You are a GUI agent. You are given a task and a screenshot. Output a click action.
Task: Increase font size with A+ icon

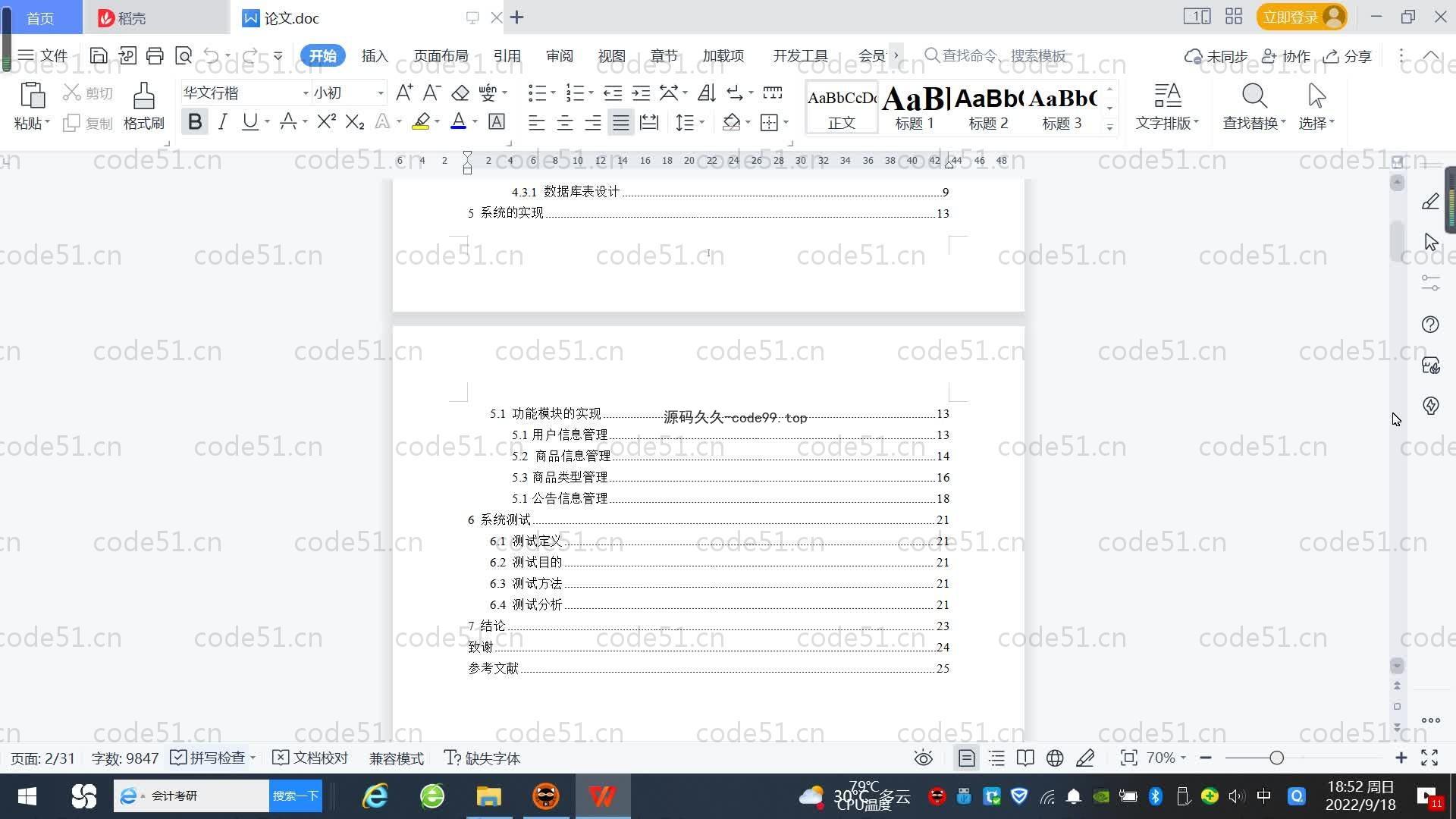[404, 93]
